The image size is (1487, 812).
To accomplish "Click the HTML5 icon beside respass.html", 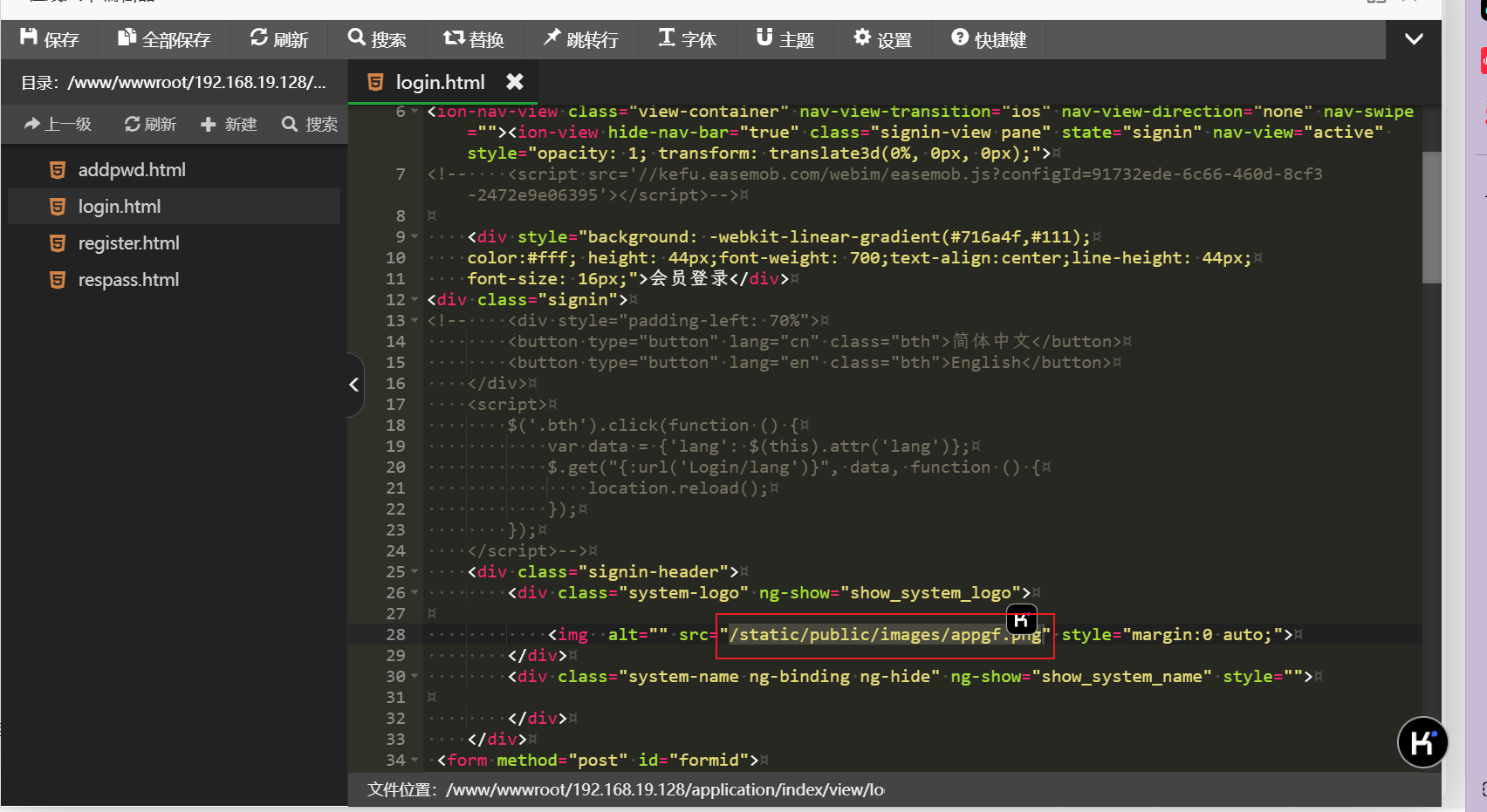I will coord(58,280).
